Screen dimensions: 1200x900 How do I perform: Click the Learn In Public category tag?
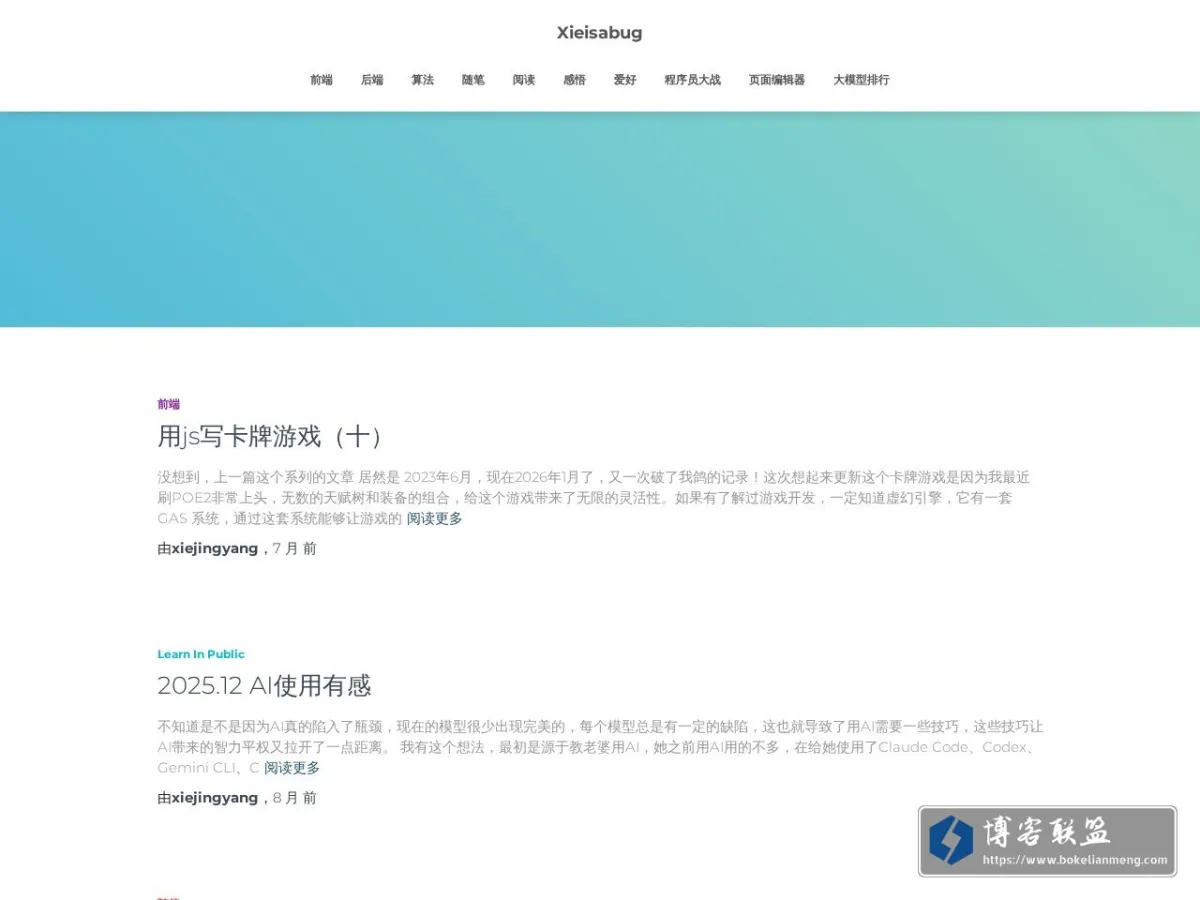point(201,654)
